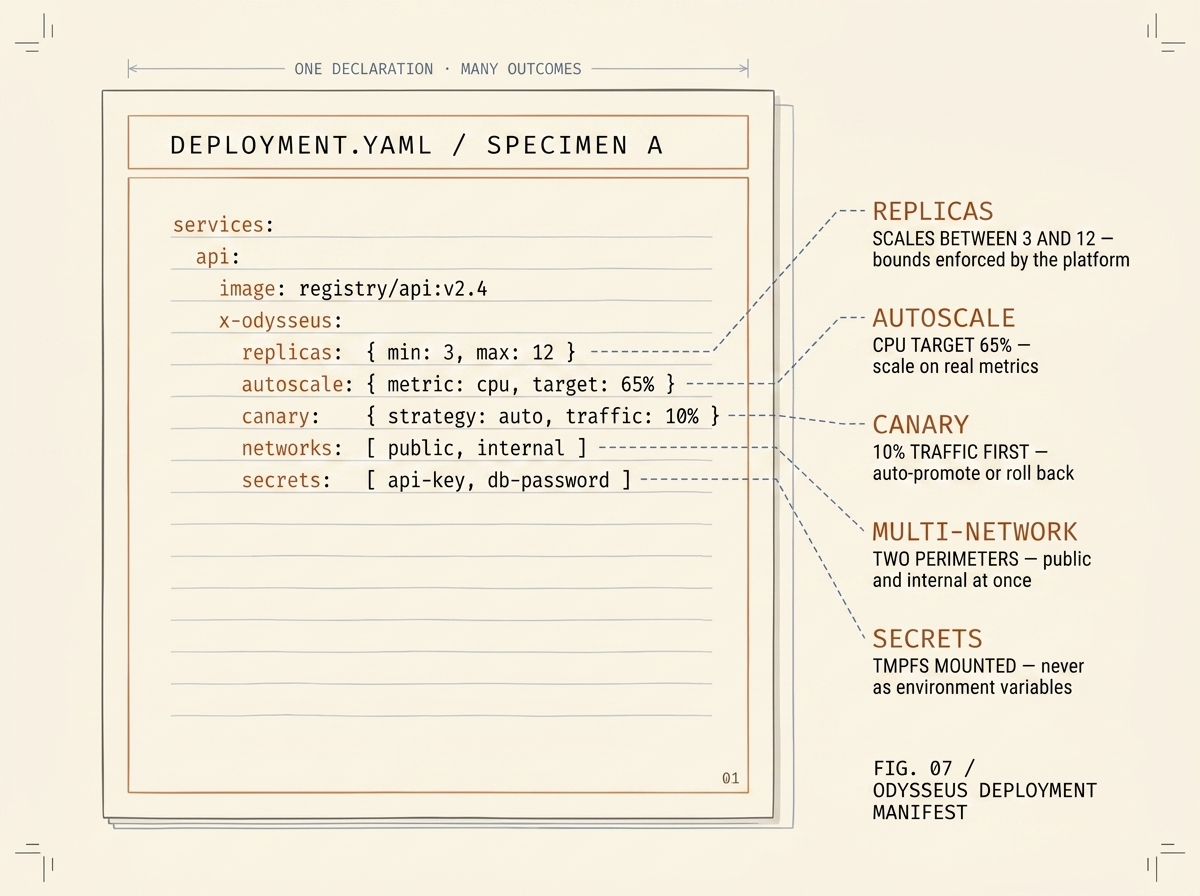The width and height of the screenshot is (1200, 896).
Task: Click the '[ public, internal ]' value
Action: pos(476,448)
